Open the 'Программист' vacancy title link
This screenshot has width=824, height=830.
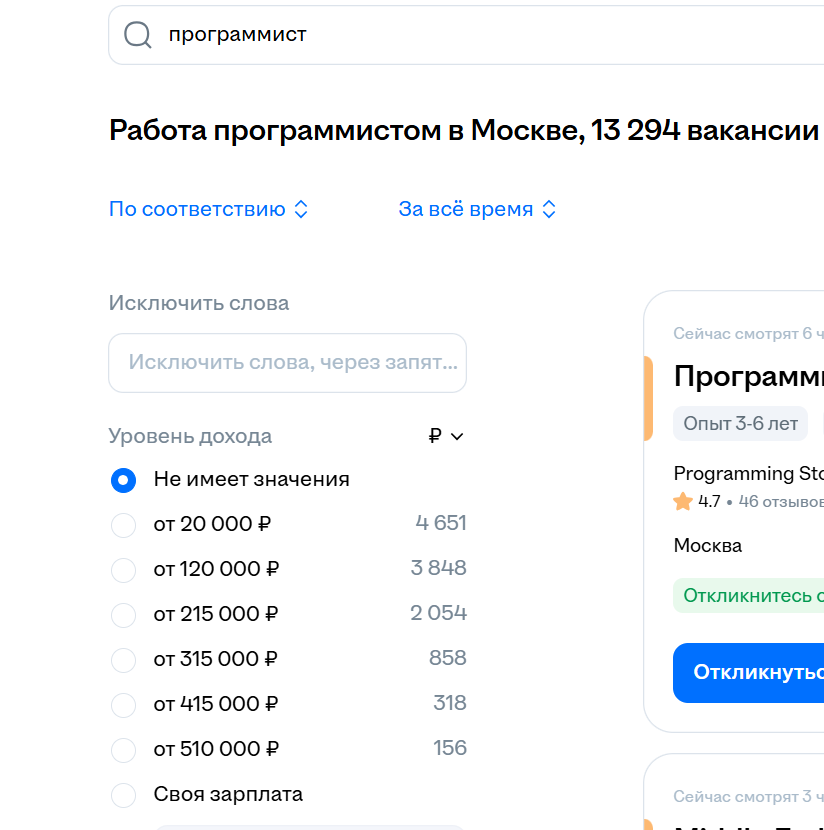point(748,377)
